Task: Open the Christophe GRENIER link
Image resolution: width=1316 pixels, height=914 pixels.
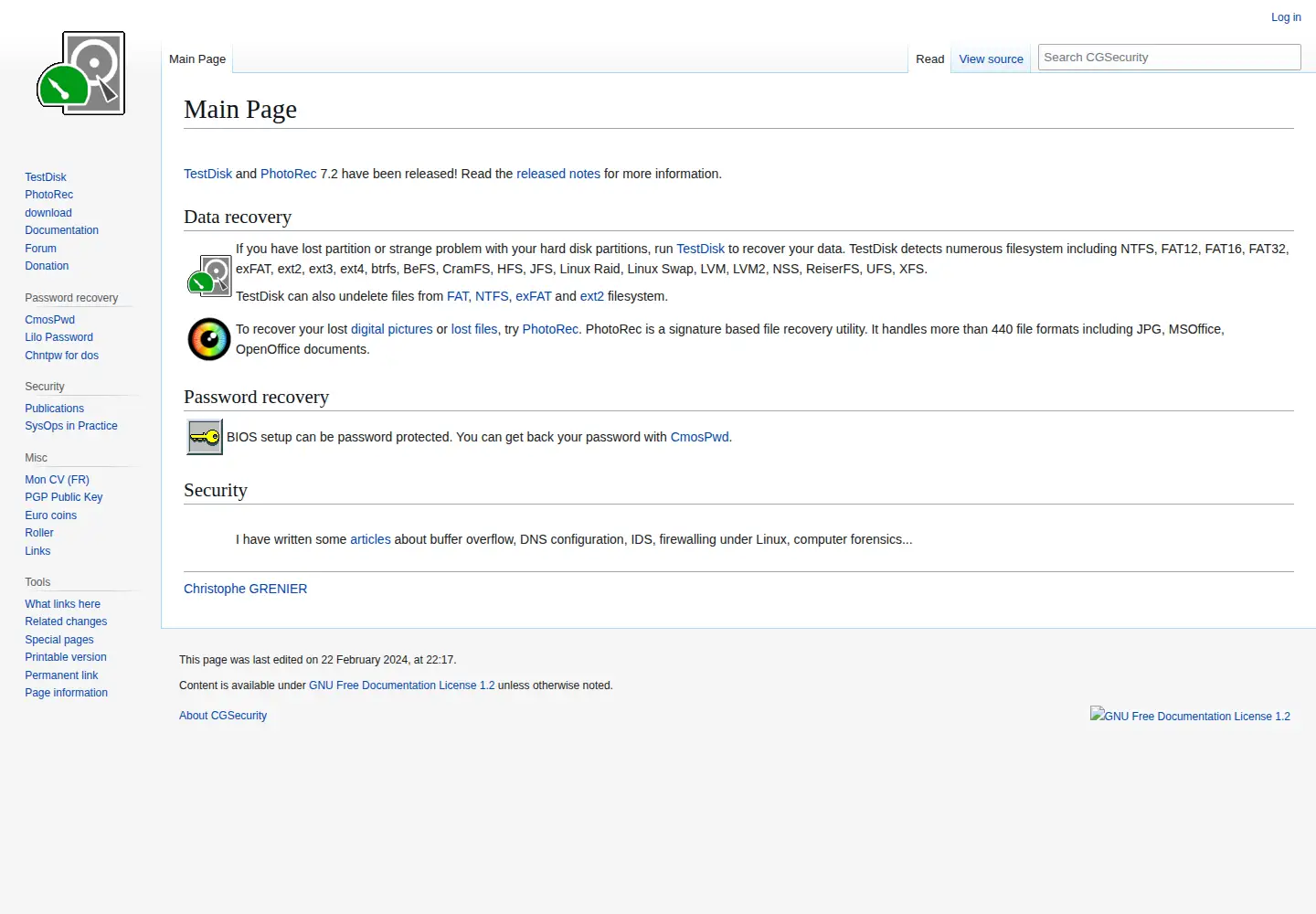Action: point(246,589)
